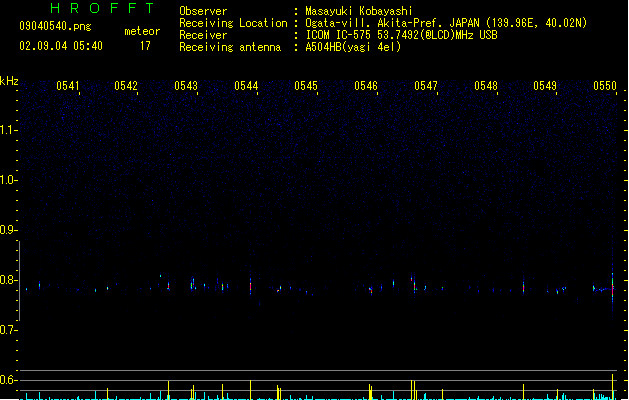Click the 1.0 kHz axis label
Screen dimensions: 629x400
[x=8, y=180]
